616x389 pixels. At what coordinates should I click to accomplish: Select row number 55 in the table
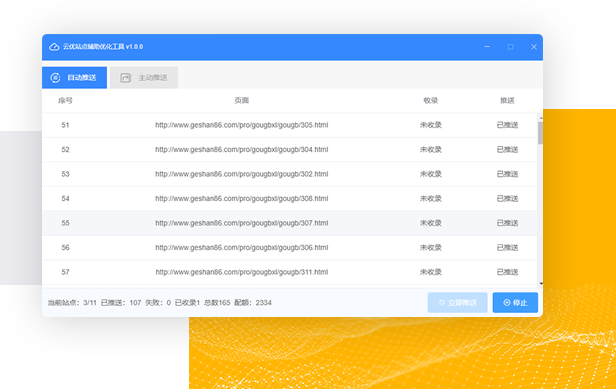click(290, 223)
